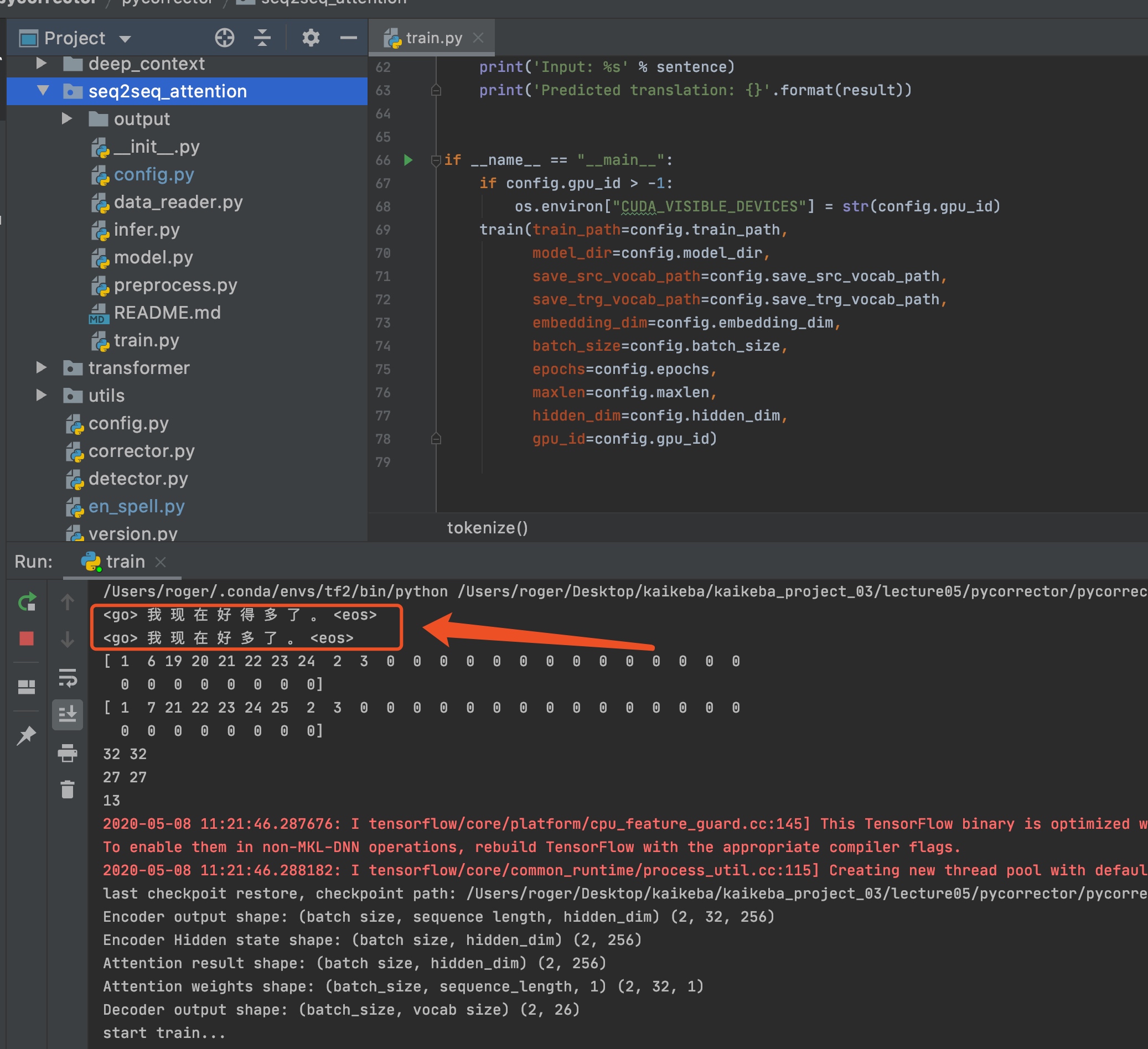
Task: Toggle scroll to end of console
Action: pos(67,714)
